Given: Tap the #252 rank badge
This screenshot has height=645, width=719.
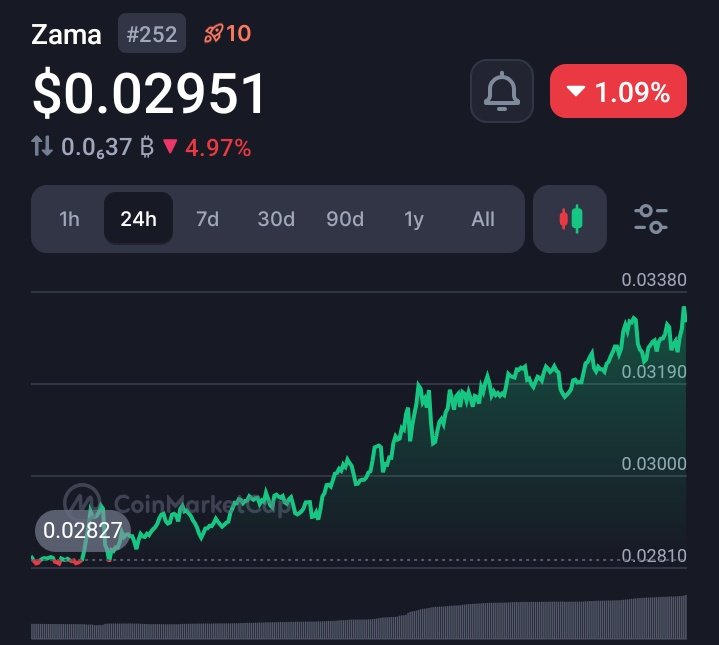Looking at the screenshot, I should click(152, 33).
